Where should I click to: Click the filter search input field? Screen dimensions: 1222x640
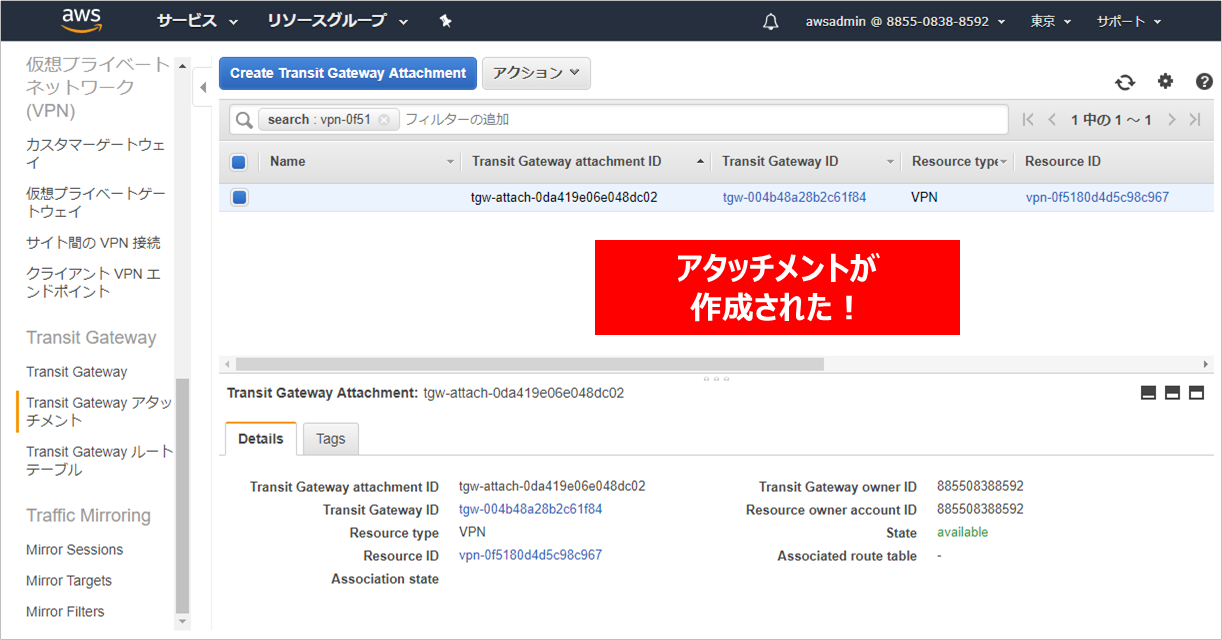click(700, 120)
